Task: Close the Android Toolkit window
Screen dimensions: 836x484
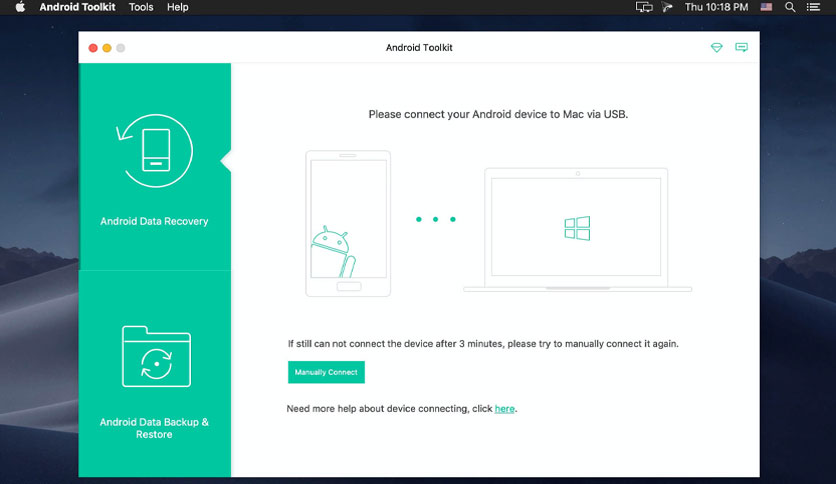Action: tap(93, 48)
